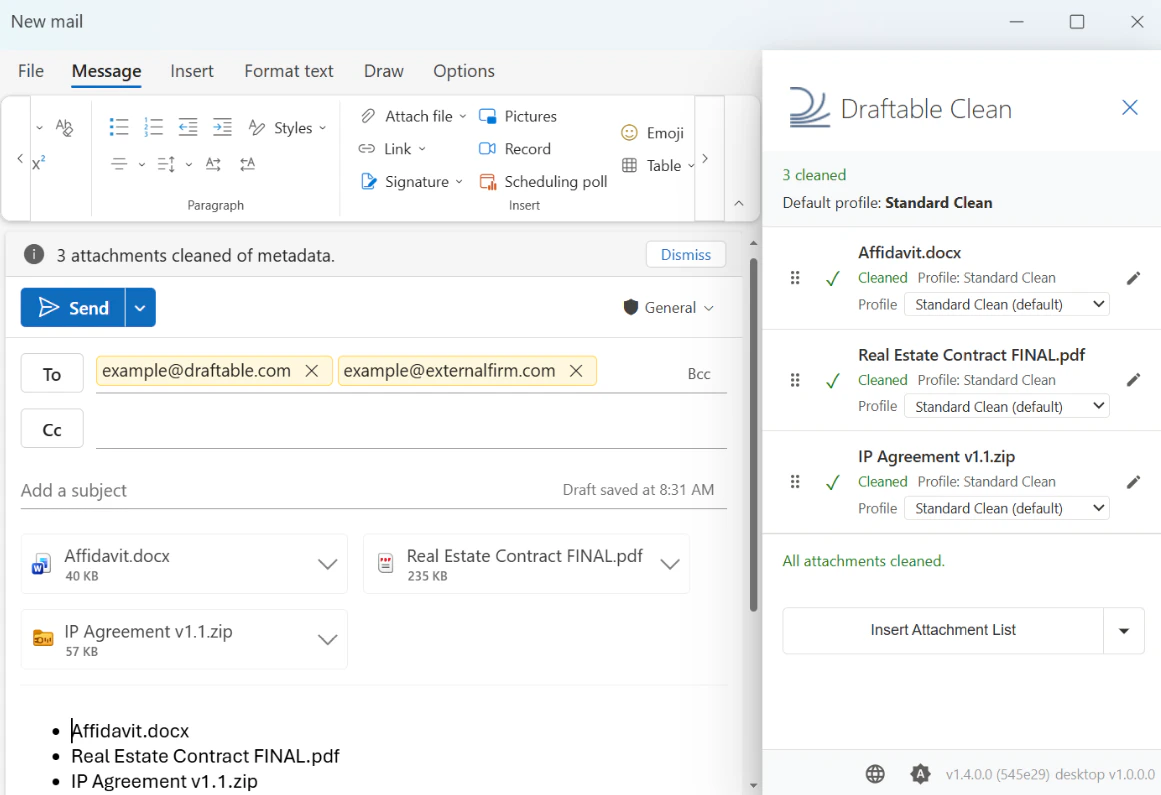Click the left-to-right text direction icon
Image resolution: width=1161 pixels, height=795 pixels.
click(x=213, y=164)
